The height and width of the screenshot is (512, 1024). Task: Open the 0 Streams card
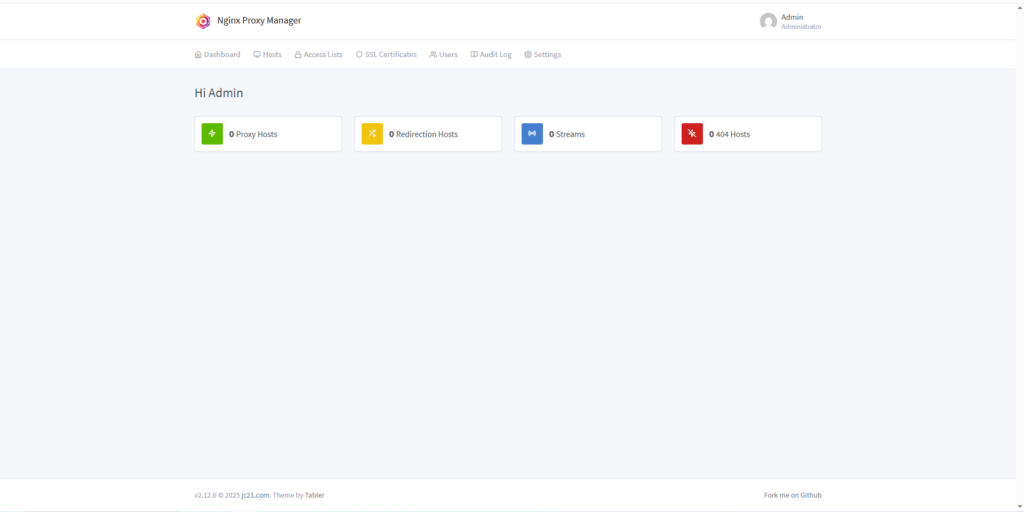588,134
